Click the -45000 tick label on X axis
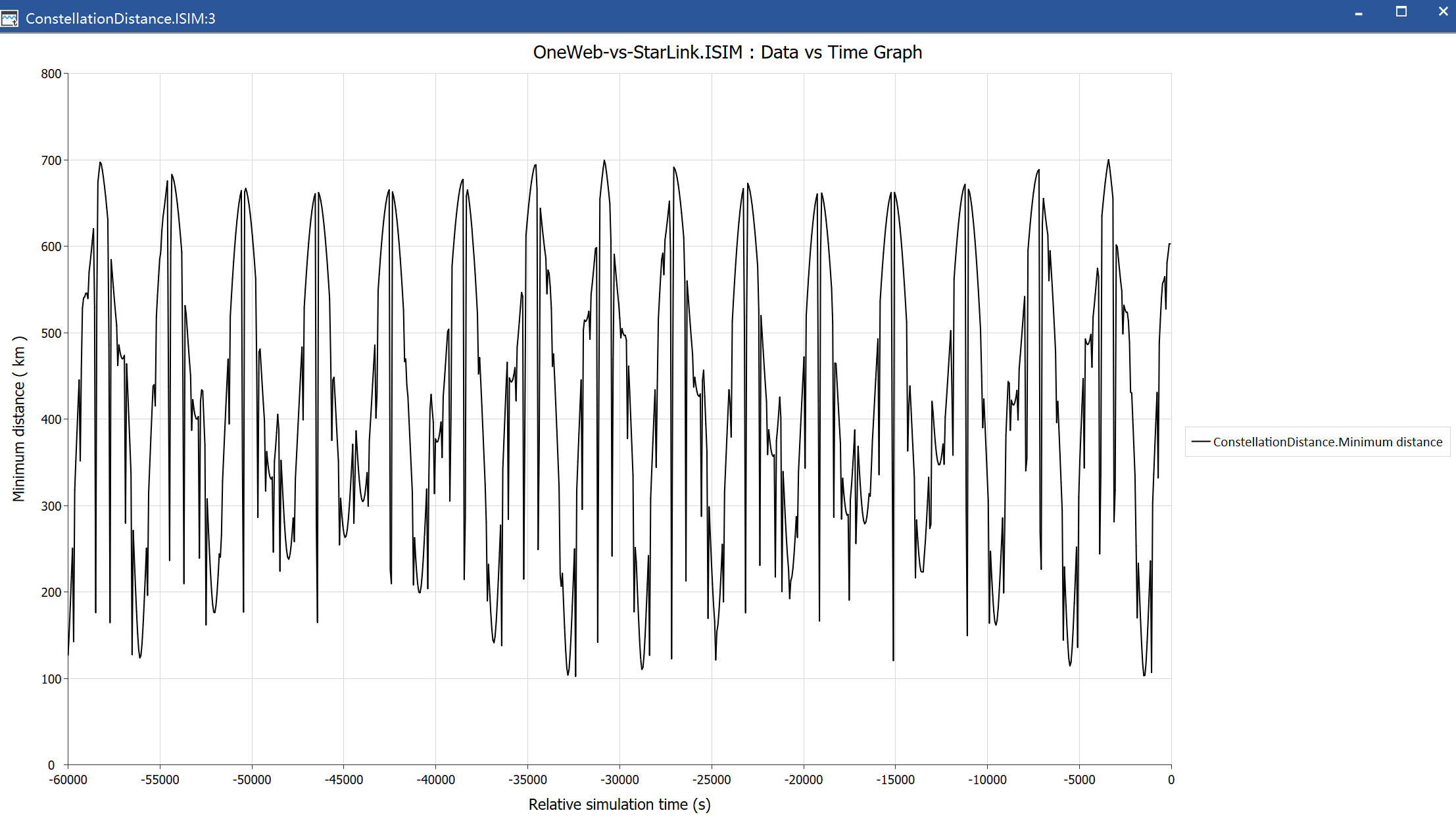The height and width of the screenshot is (819, 1456). click(343, 780)
